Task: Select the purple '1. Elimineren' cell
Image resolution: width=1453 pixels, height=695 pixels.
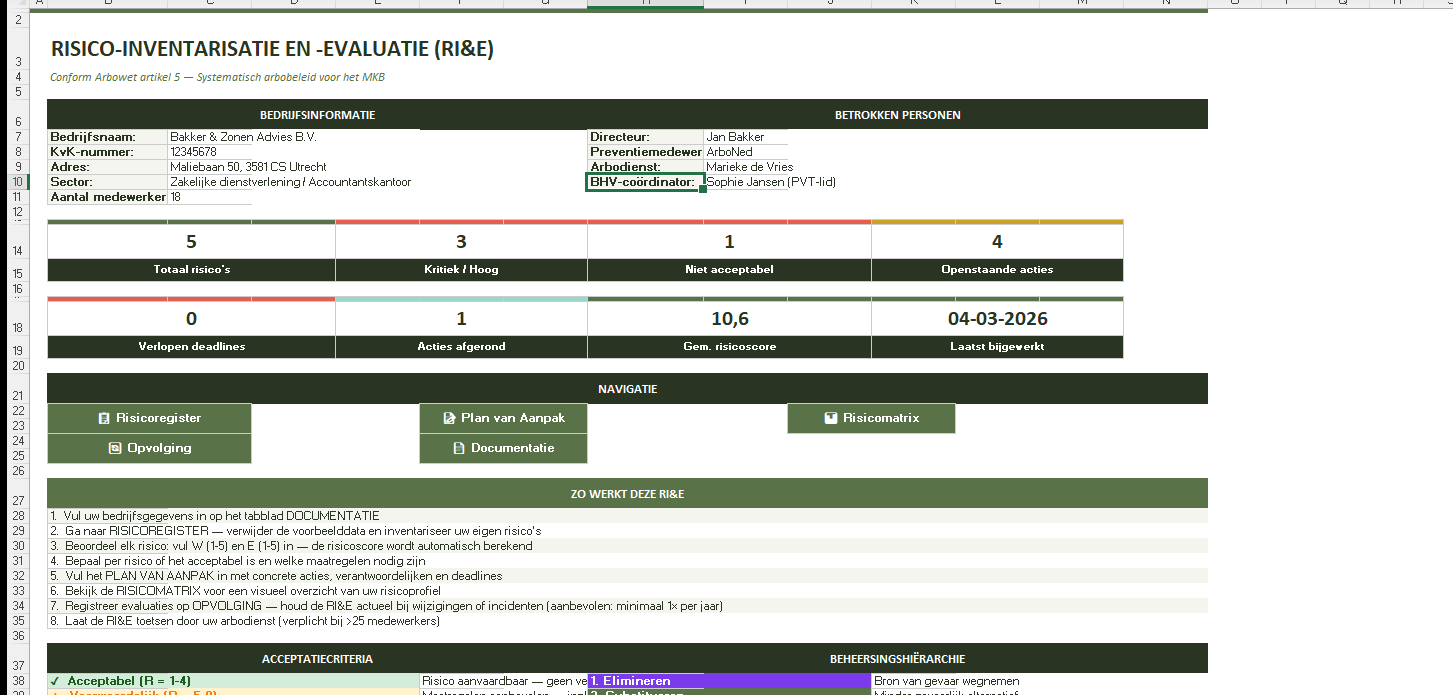Action: [x=728, y=681]
